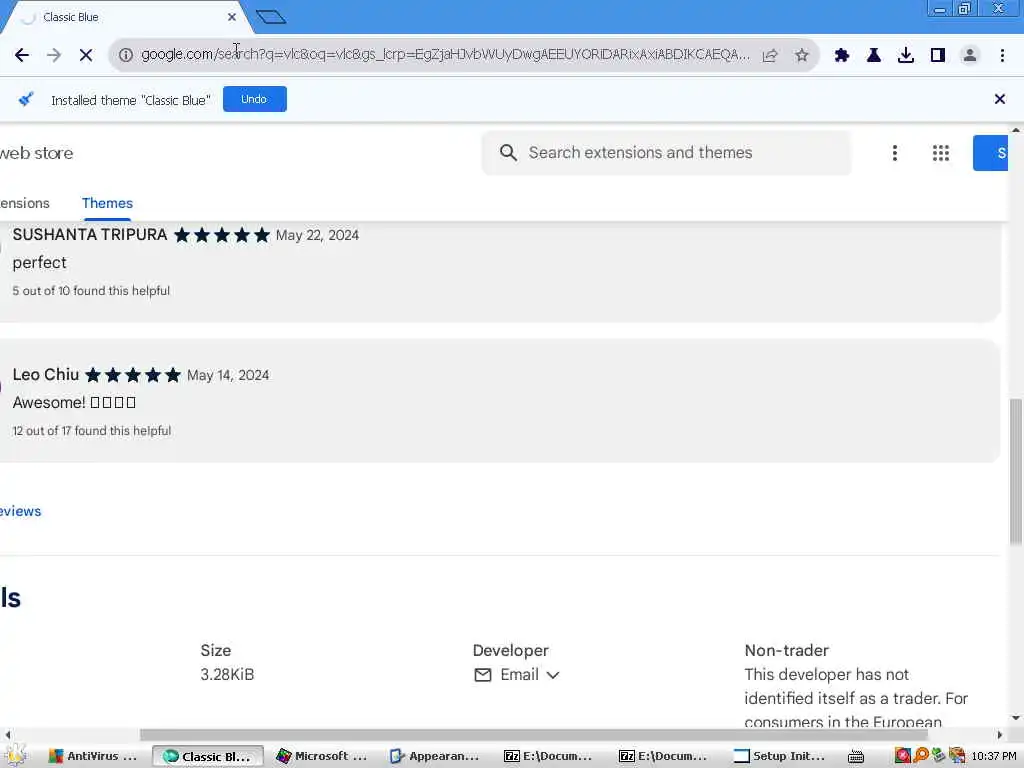Click the paintbrush theme icon in infobar
This screenshot has width=1024, height=768.
[25, 99]
